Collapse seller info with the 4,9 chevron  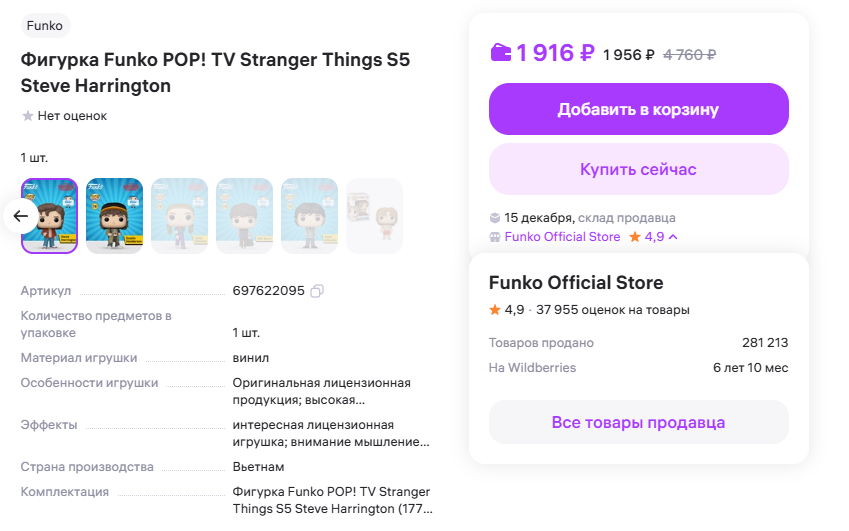[x=673, y=237]
